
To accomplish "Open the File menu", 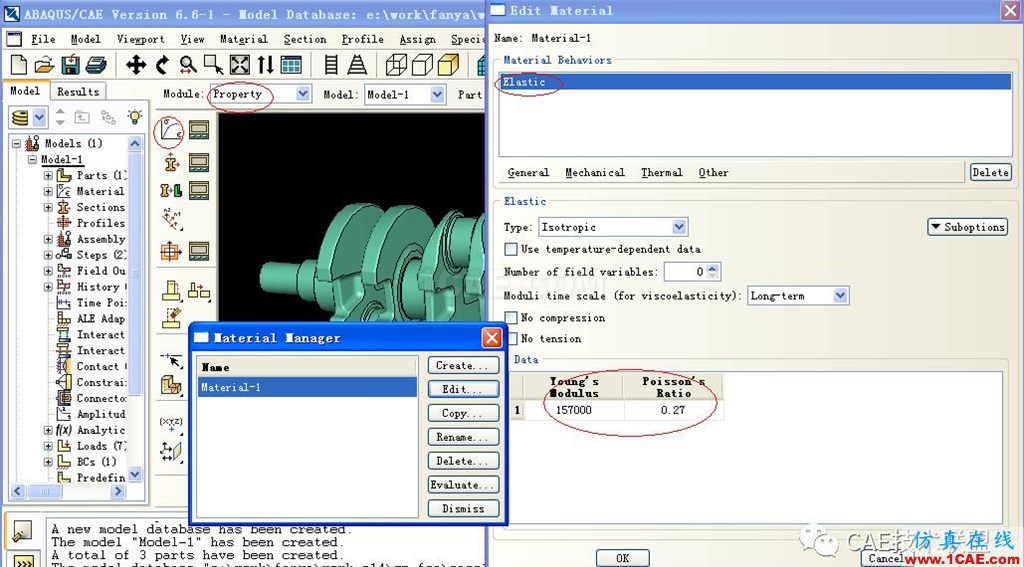I will (x=43, y=40).
